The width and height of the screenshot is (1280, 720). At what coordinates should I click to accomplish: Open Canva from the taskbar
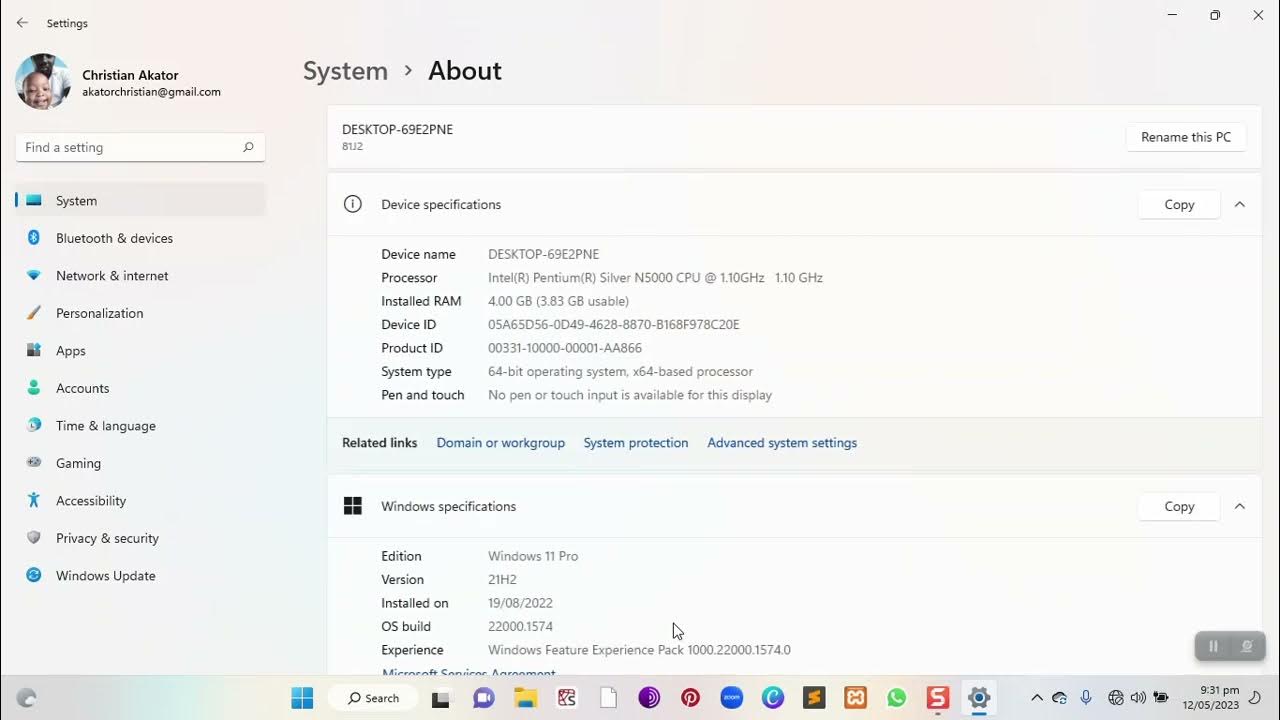773,698
